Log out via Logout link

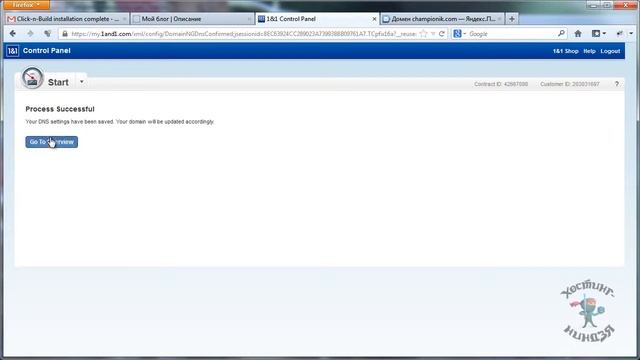610,51
